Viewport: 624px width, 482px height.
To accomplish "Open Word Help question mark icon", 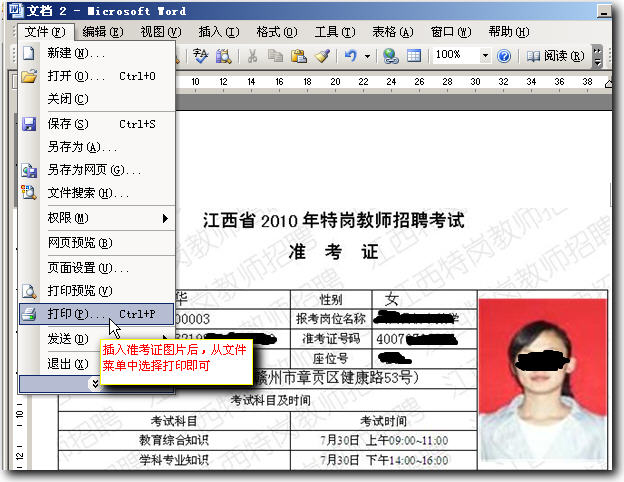I will click(x=504, y=56).
